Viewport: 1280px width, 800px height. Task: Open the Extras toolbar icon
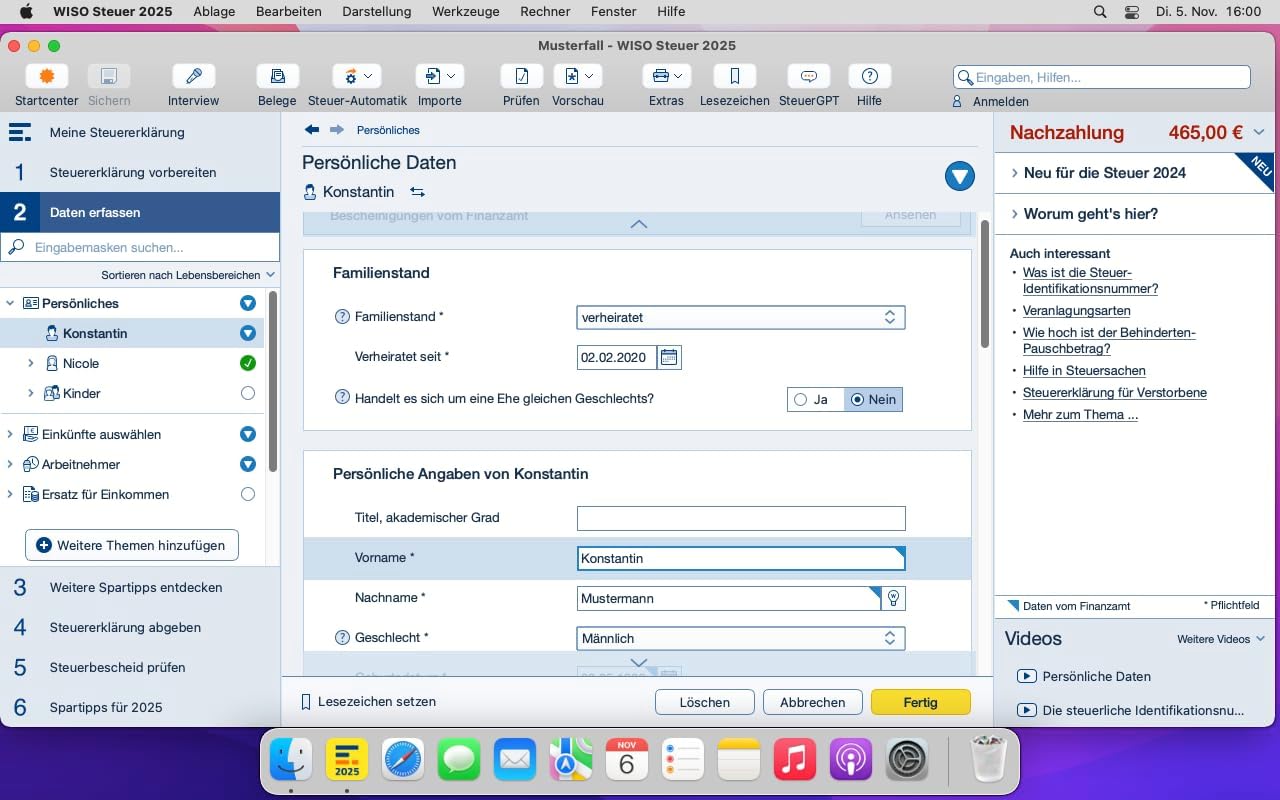coord(667,77)
